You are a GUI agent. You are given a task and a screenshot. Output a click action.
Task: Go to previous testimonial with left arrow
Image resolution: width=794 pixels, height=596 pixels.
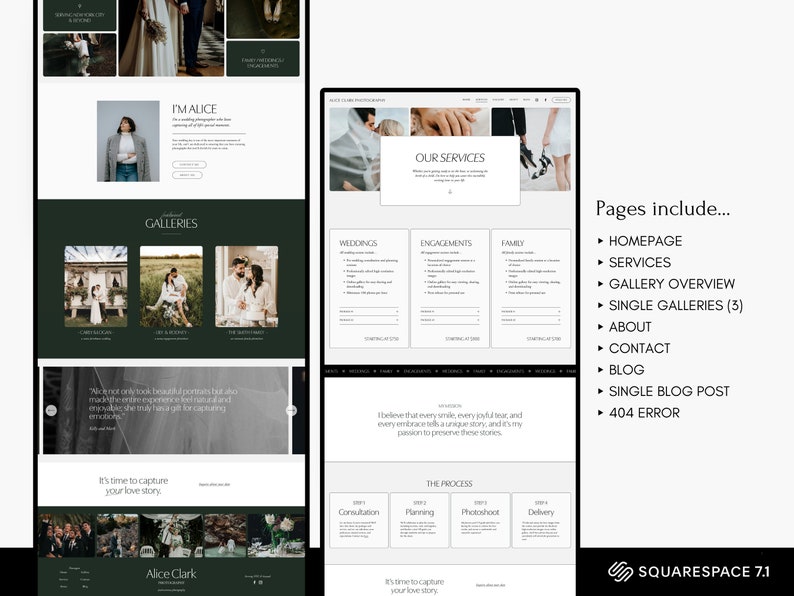(51, 410)
